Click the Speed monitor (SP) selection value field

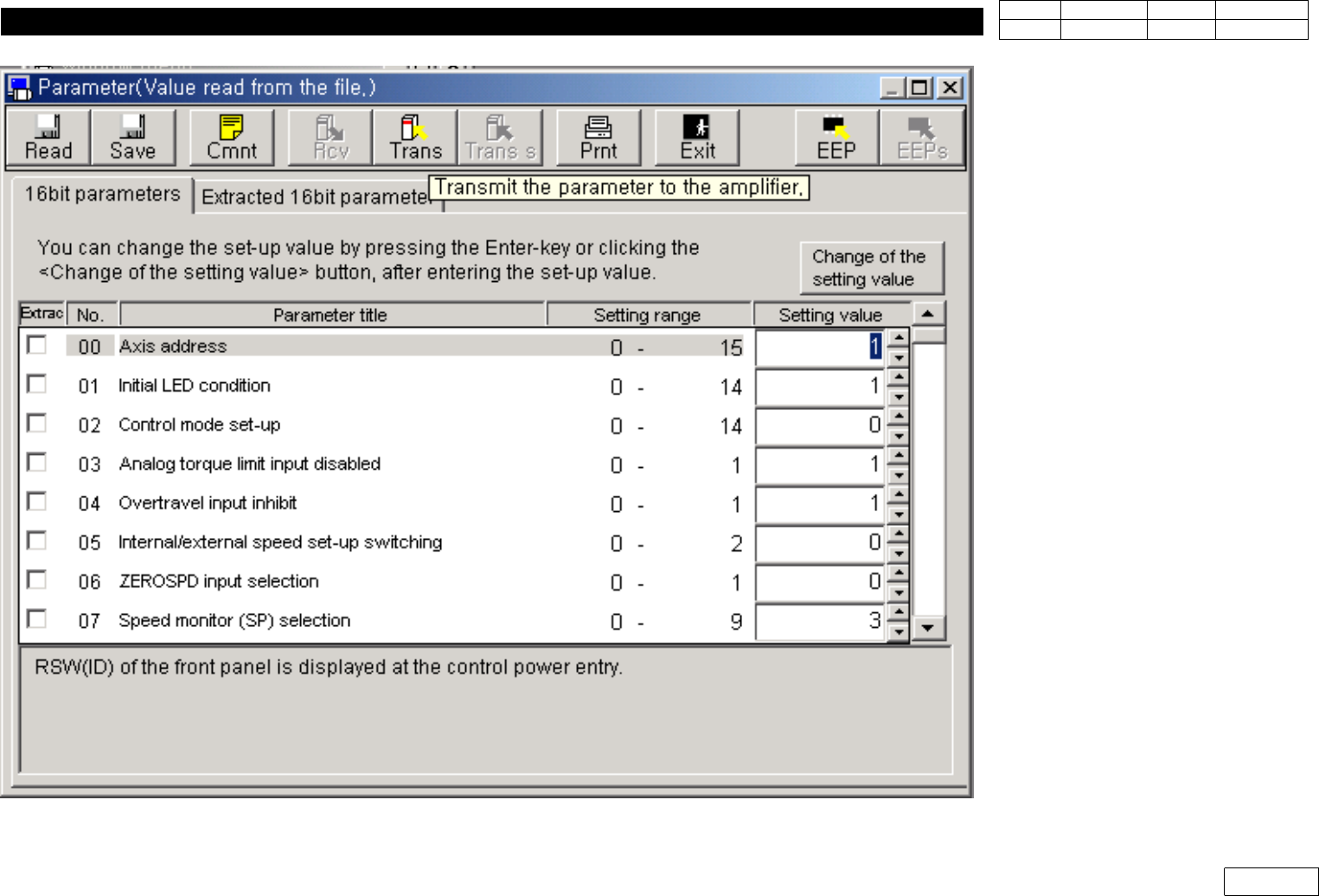(822, 621)
